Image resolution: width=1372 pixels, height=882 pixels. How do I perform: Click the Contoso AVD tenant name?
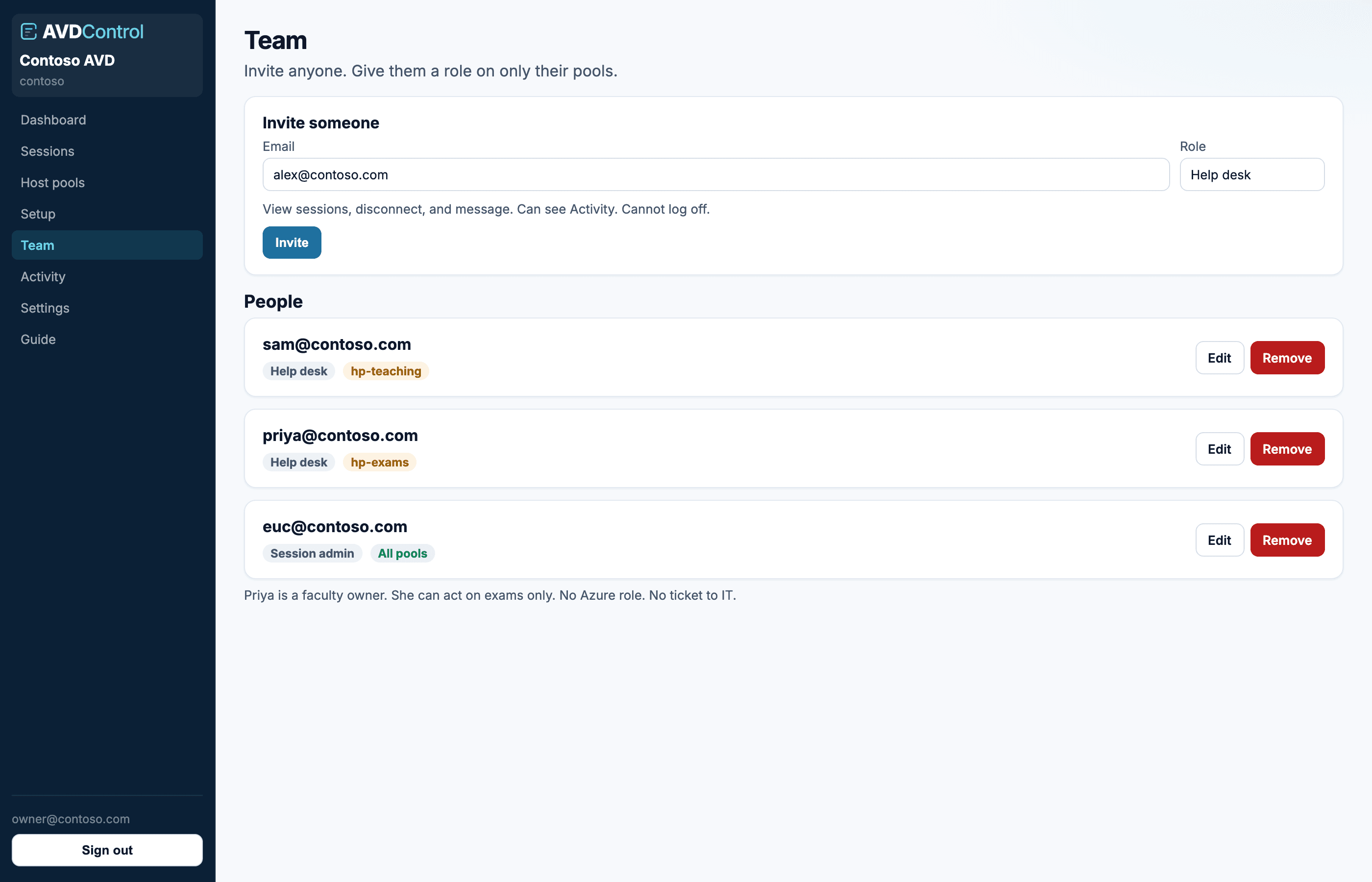[x=67, y=60]
